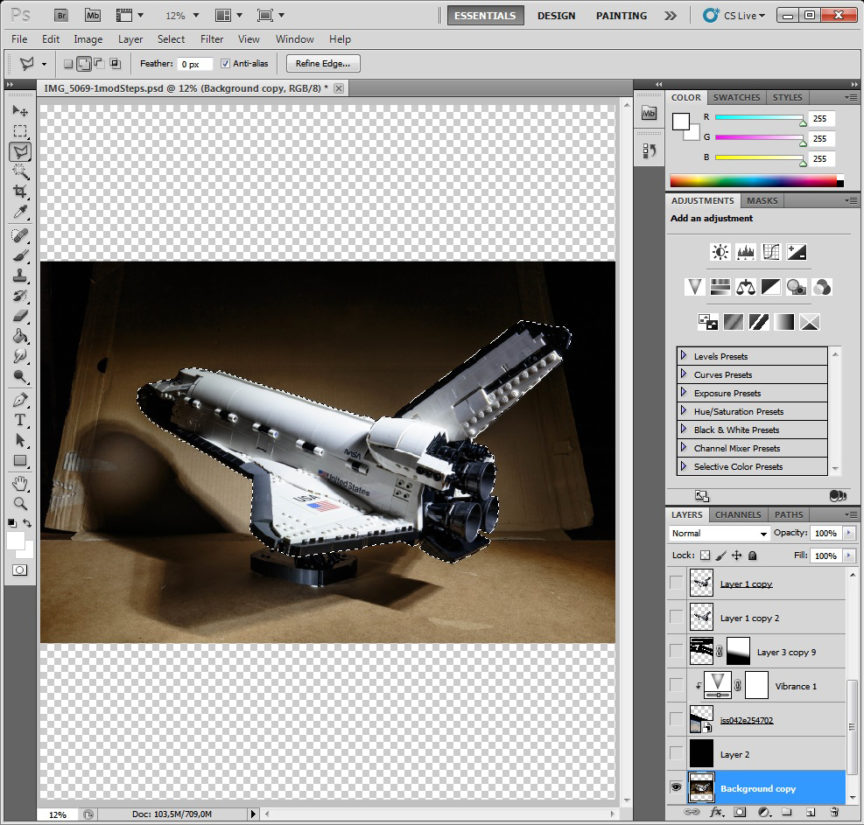The width and height of the screenshot is (864, 825).
Task: Open the Normal blend mode dropdown
Action: pyautogui.click(x=719, y=533)
